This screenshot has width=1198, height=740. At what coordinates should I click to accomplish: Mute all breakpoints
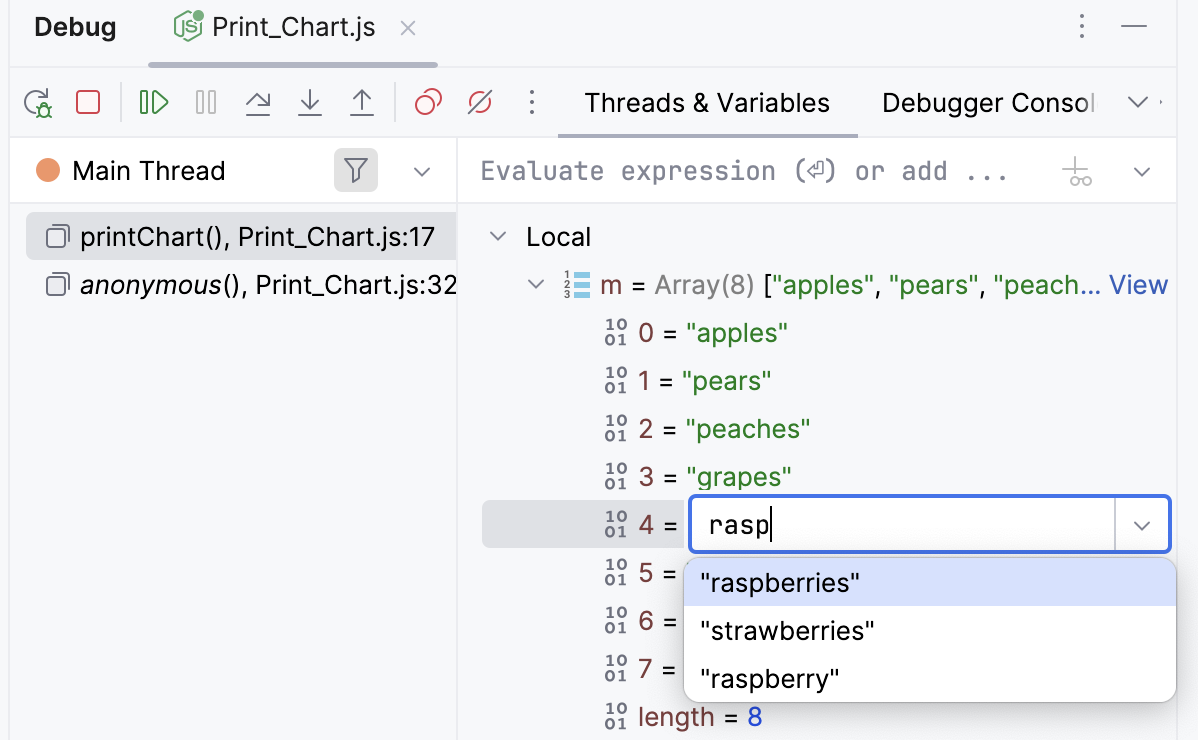click(x=478, y=102)
